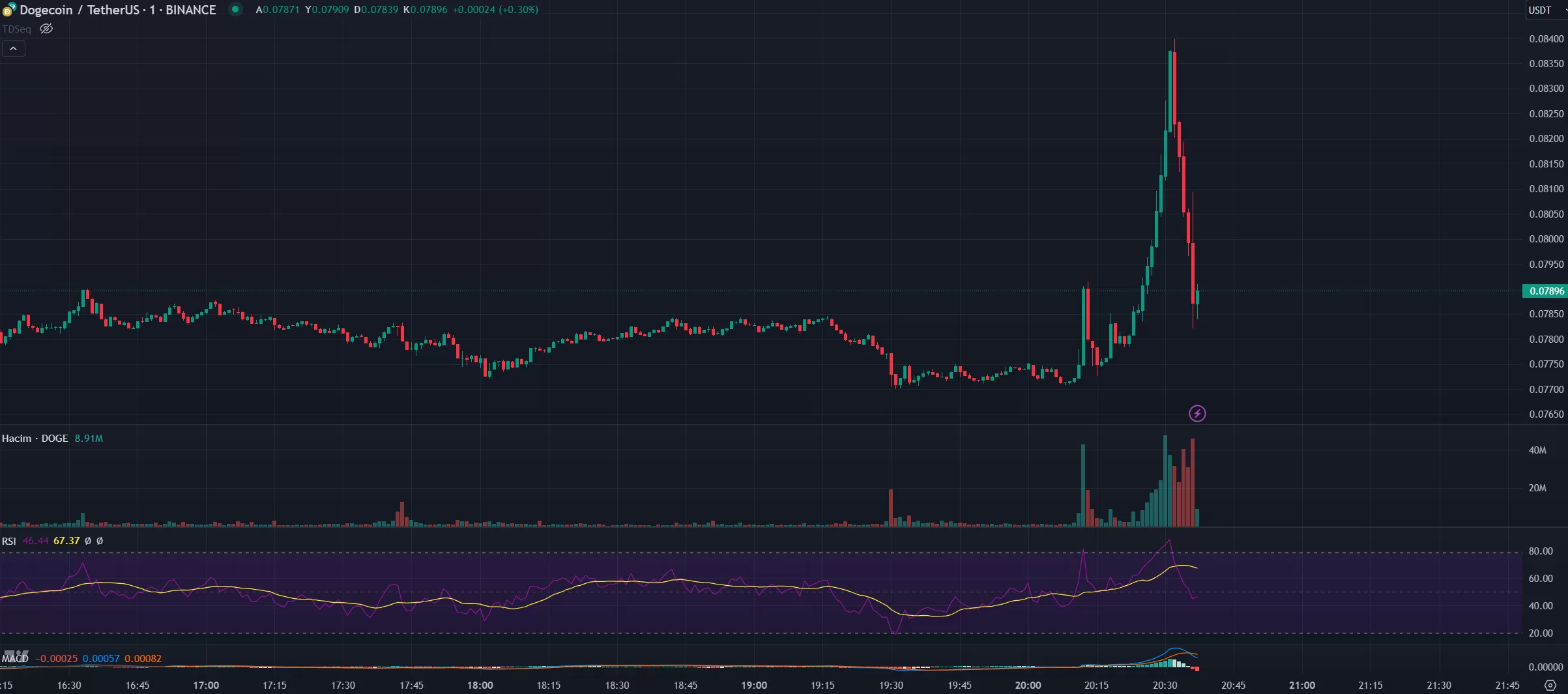
Task: Click the 0.08400 level on price scale
Action: click(x=1546, y=39)
